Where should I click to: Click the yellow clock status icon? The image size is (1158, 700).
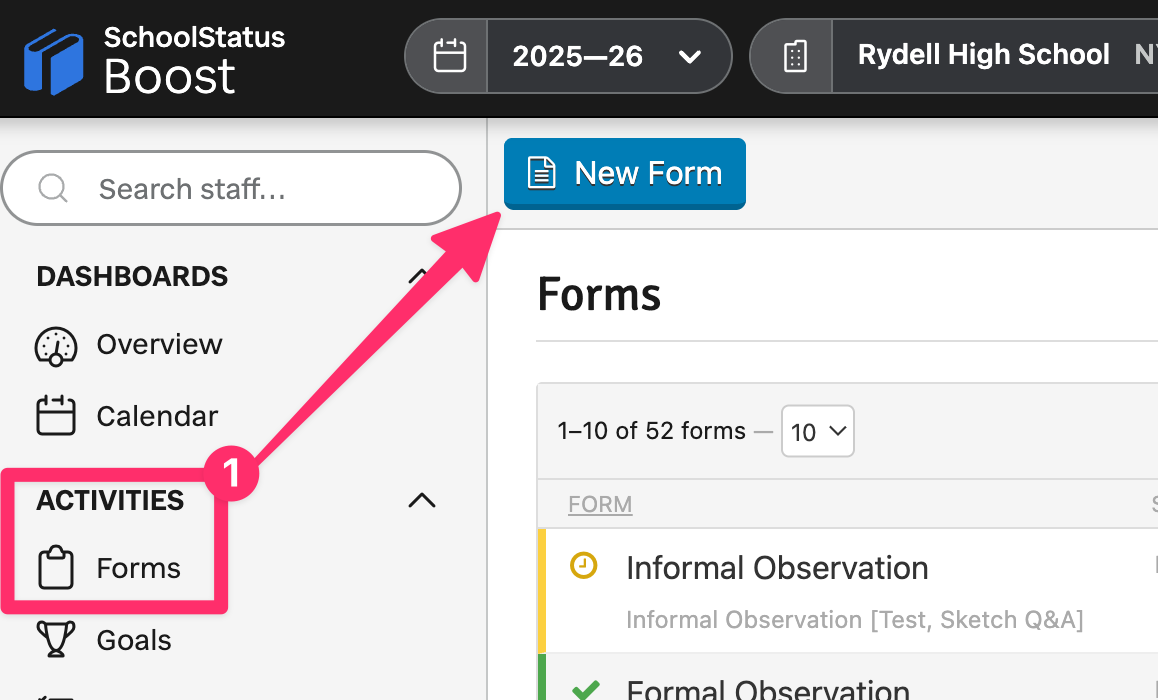[x=583, y=566]
